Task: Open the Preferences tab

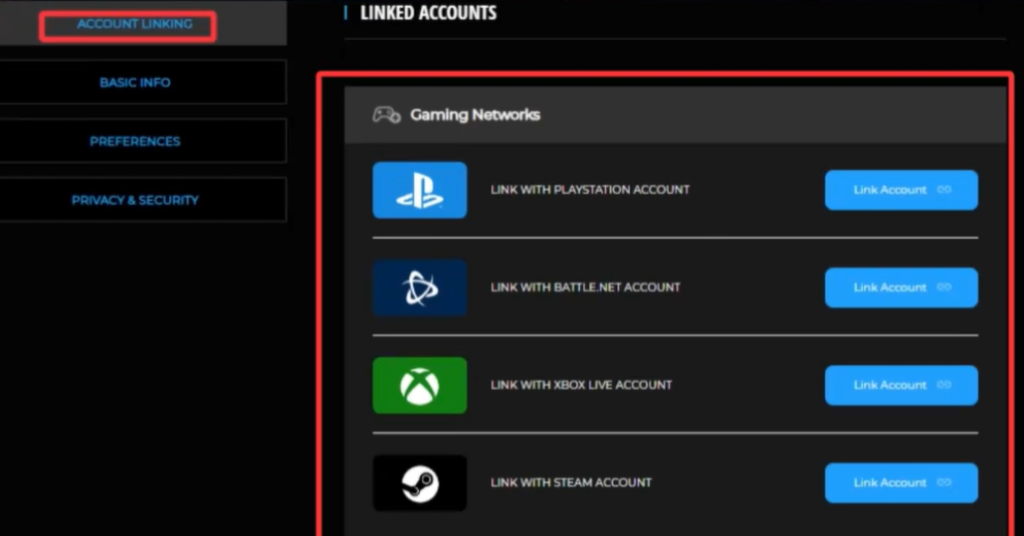Action: (135, 141)
